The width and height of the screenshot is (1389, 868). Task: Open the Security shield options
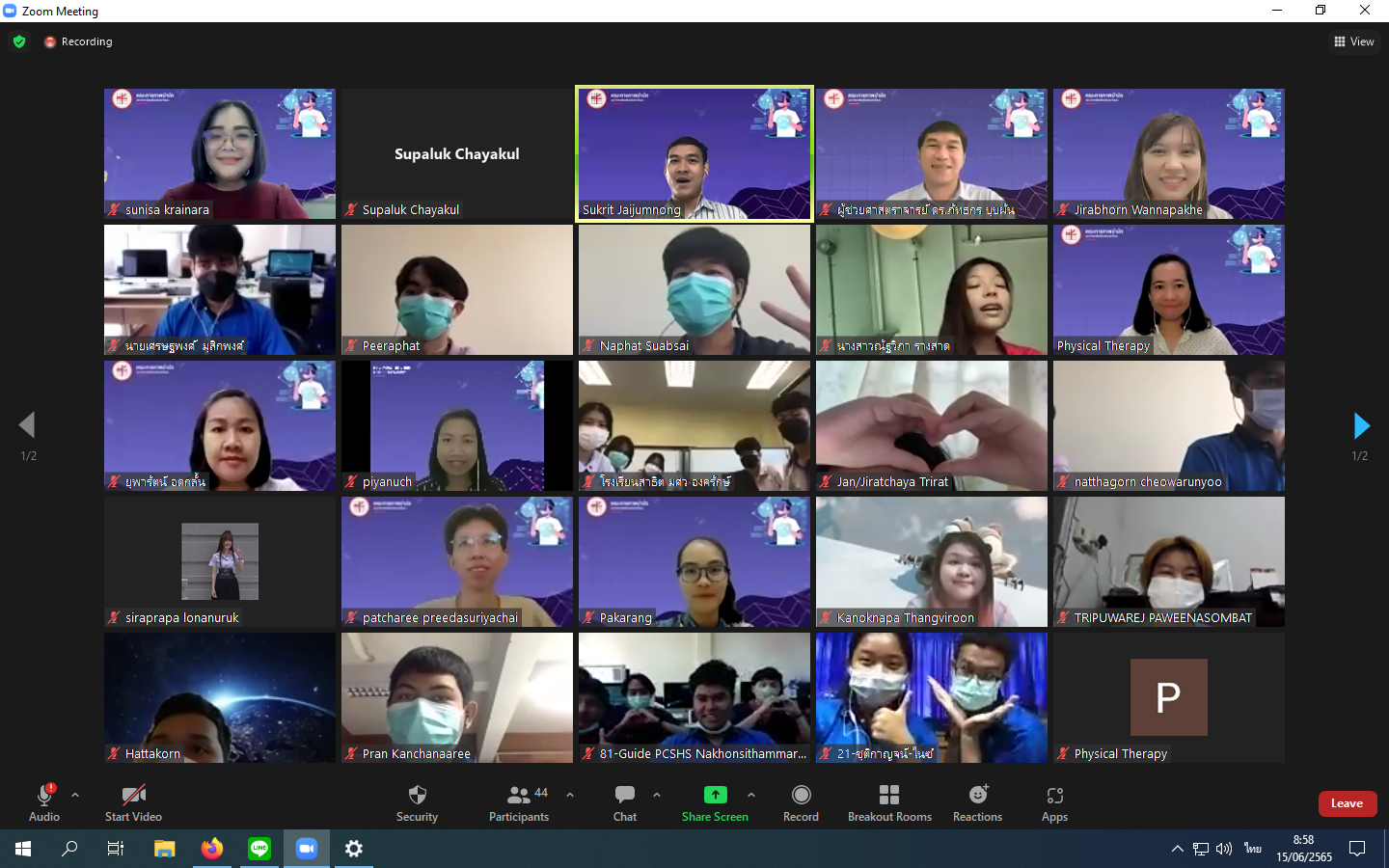pos(417,802)
